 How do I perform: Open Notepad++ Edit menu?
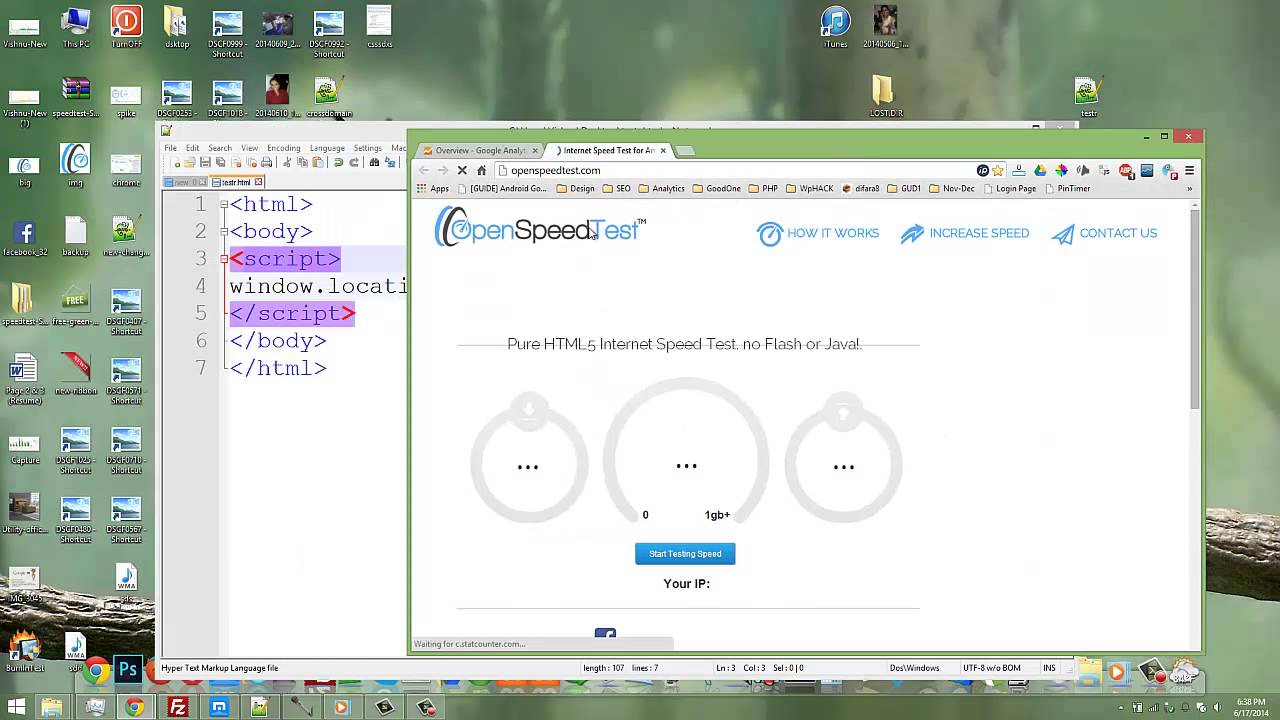click(x=192, y=148)
